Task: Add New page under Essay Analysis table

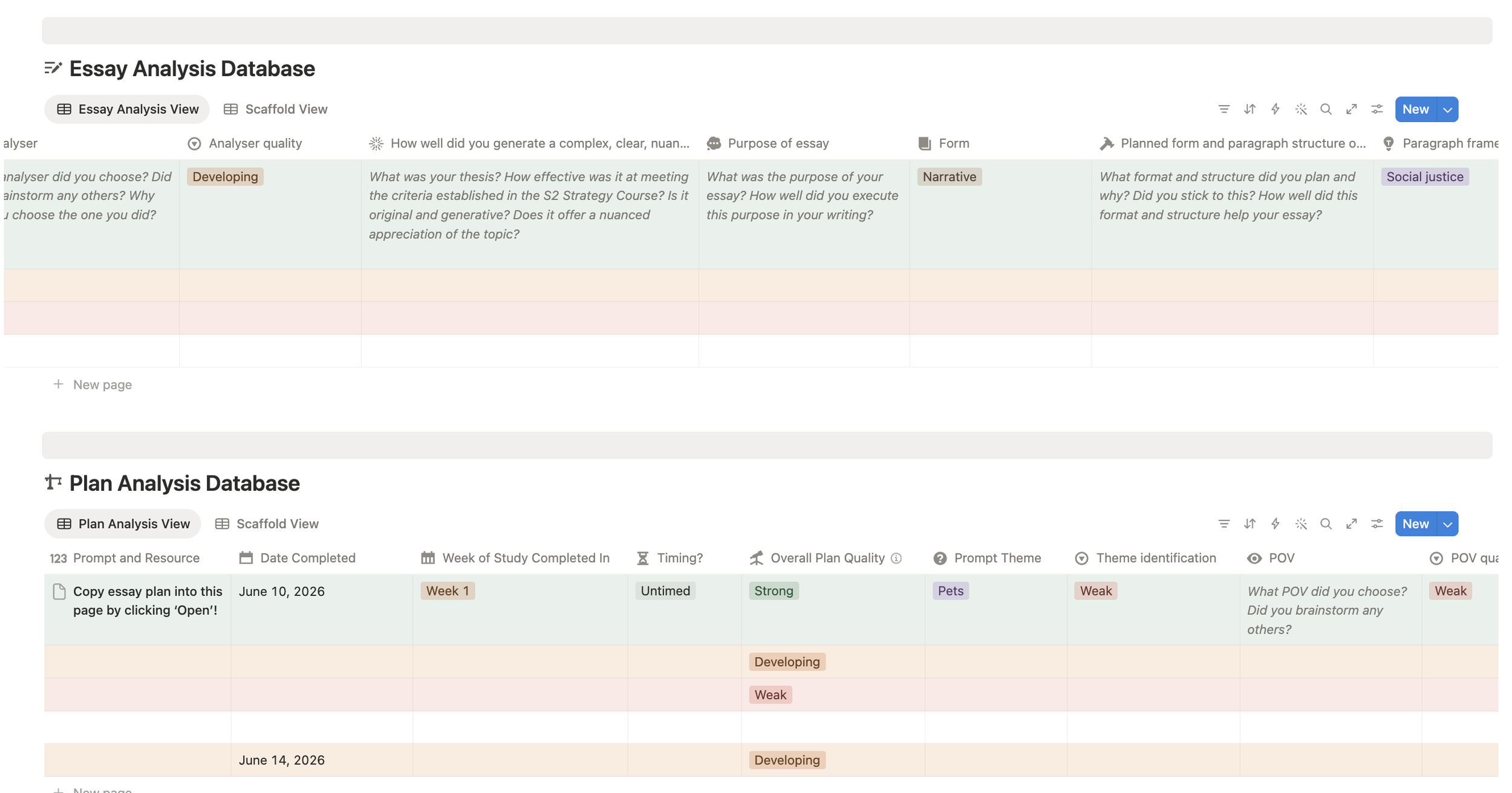Action: pyautogui.click(x=93, y=384)
